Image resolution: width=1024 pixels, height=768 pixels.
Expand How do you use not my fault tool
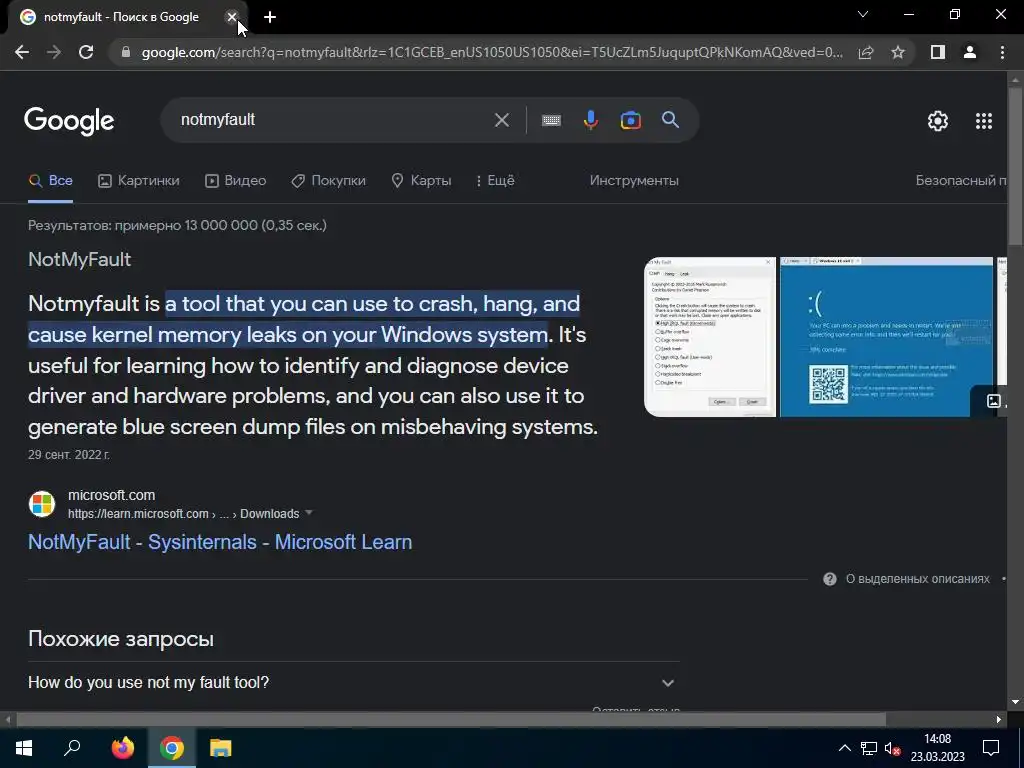tap(353, 682)
